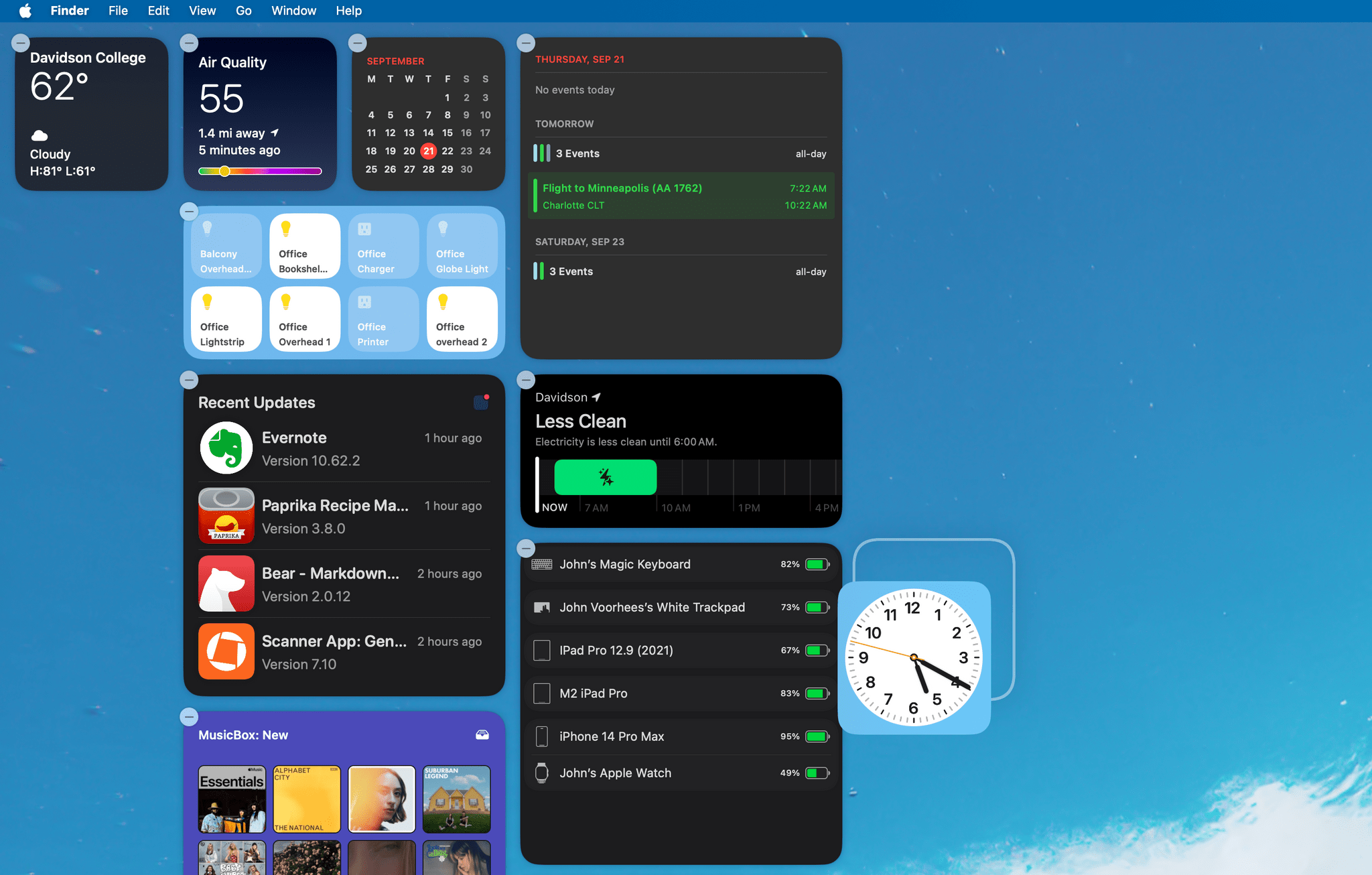Click the White Trackpad device icon
1372x875 pixels.
click(x=541, y=607)
